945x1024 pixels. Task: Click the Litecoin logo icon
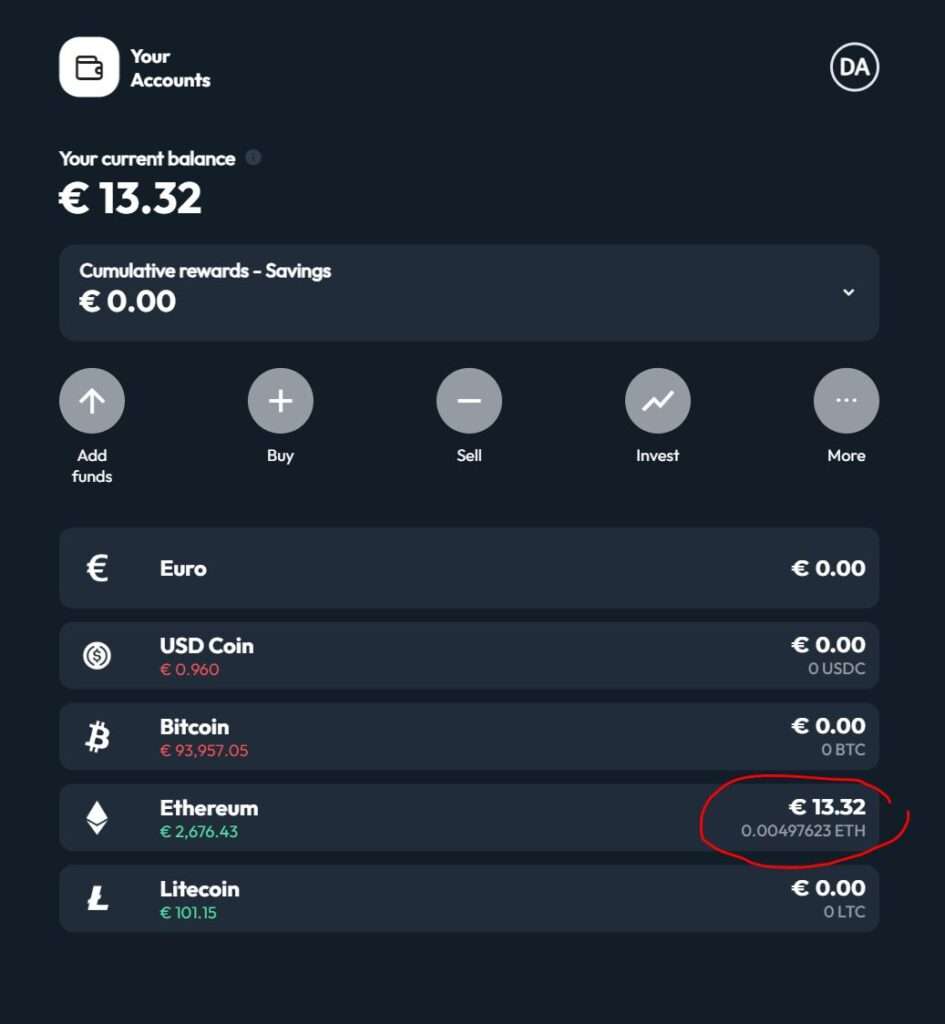tap(97, 899)
